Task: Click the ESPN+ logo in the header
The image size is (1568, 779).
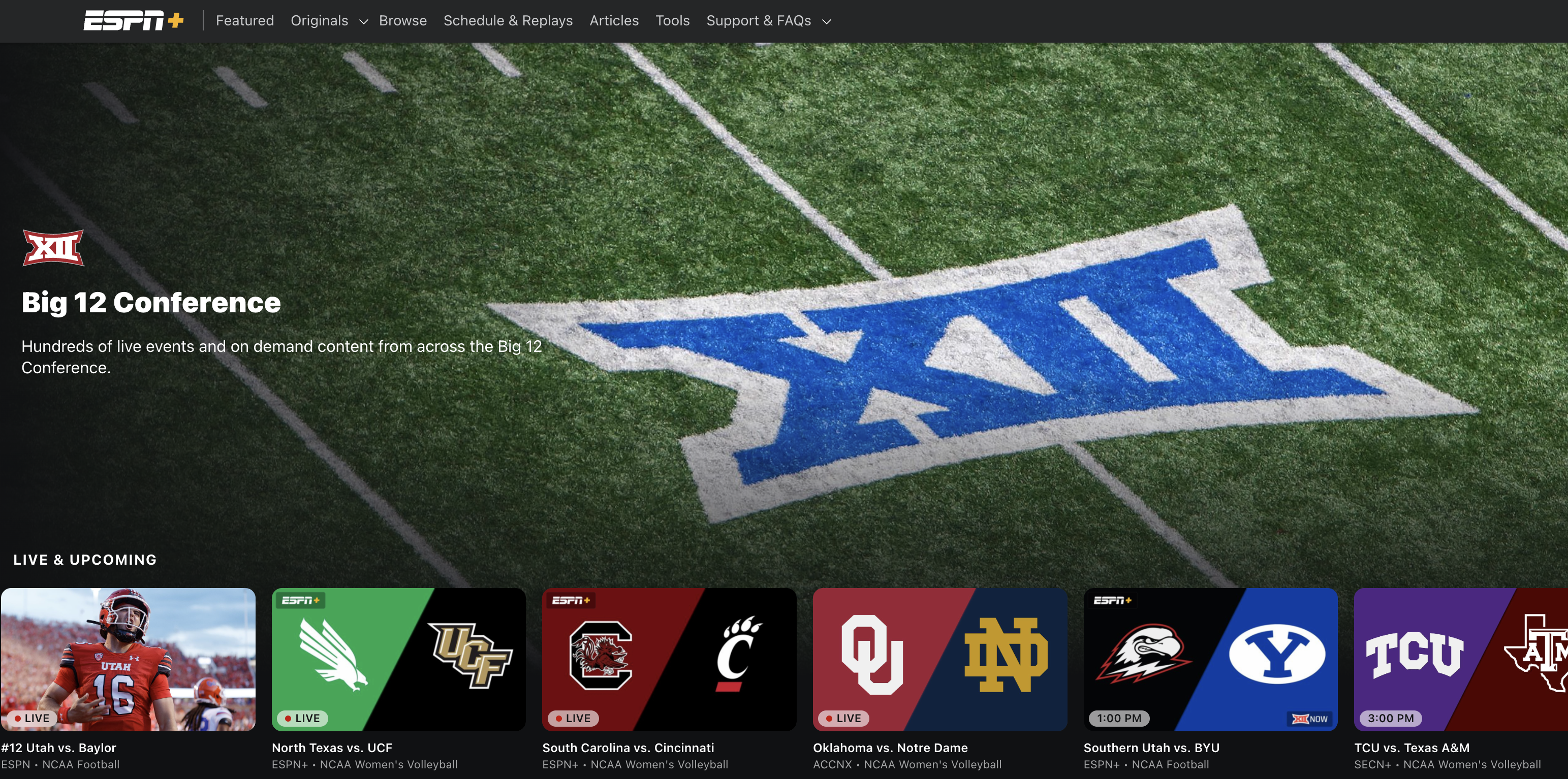Action: tap(133, 21)
